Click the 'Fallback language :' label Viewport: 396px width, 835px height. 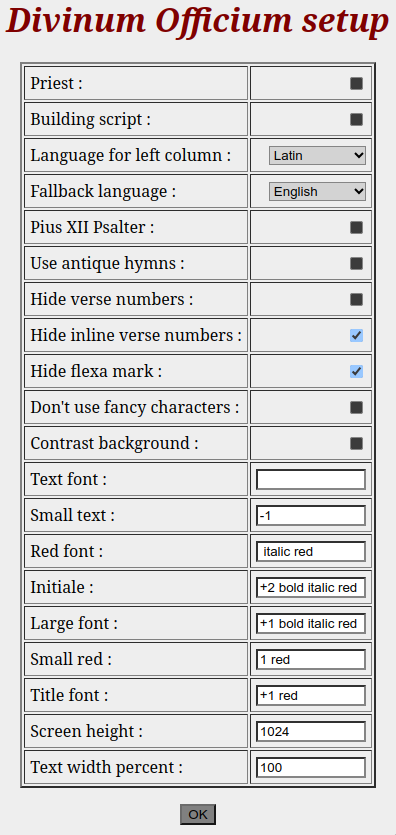(x=103, y=191)
